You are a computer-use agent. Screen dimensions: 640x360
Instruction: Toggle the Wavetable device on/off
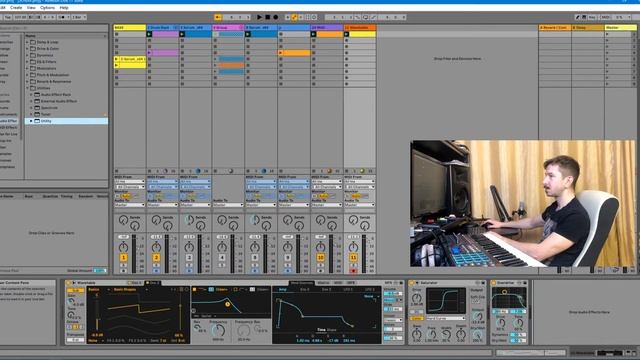tap(69, 282)
